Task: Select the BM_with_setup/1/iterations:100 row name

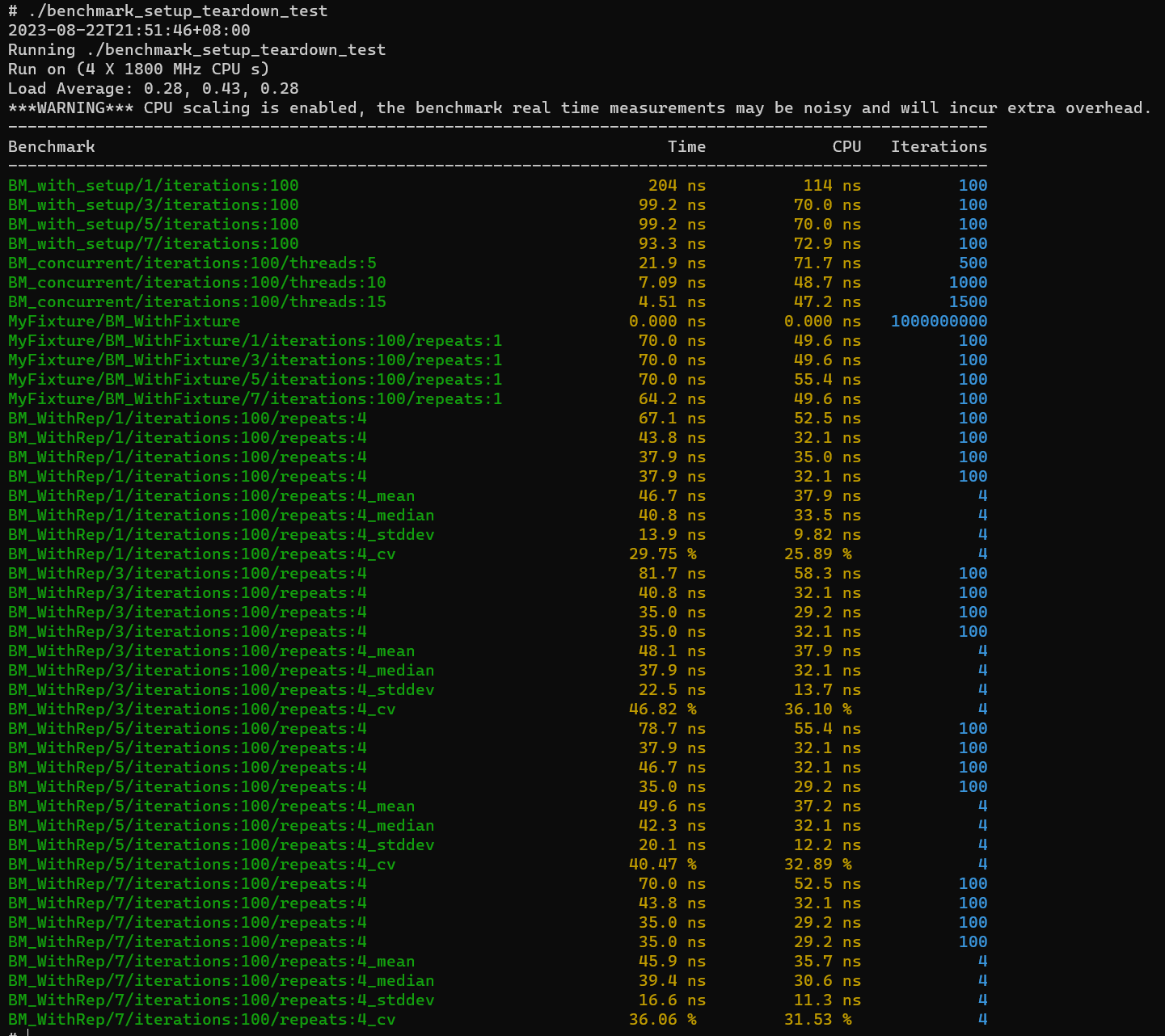Action: [154, 185]
